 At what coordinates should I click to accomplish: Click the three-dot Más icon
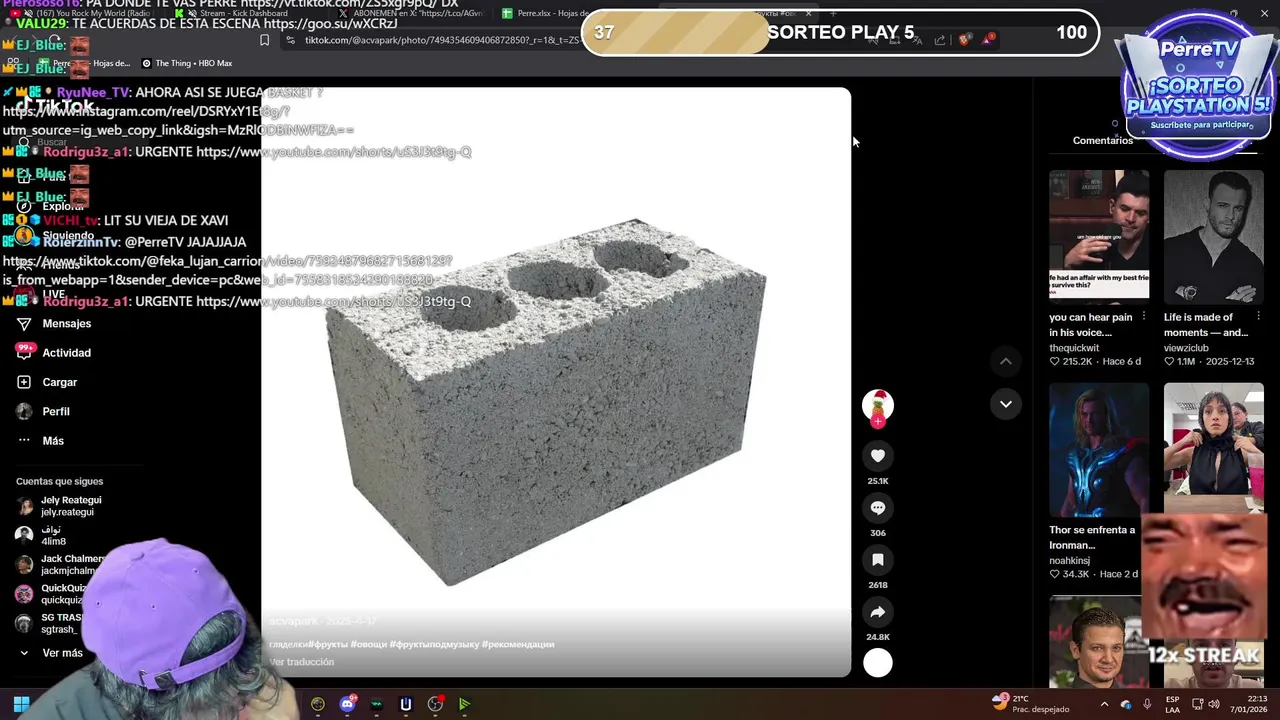24,441
